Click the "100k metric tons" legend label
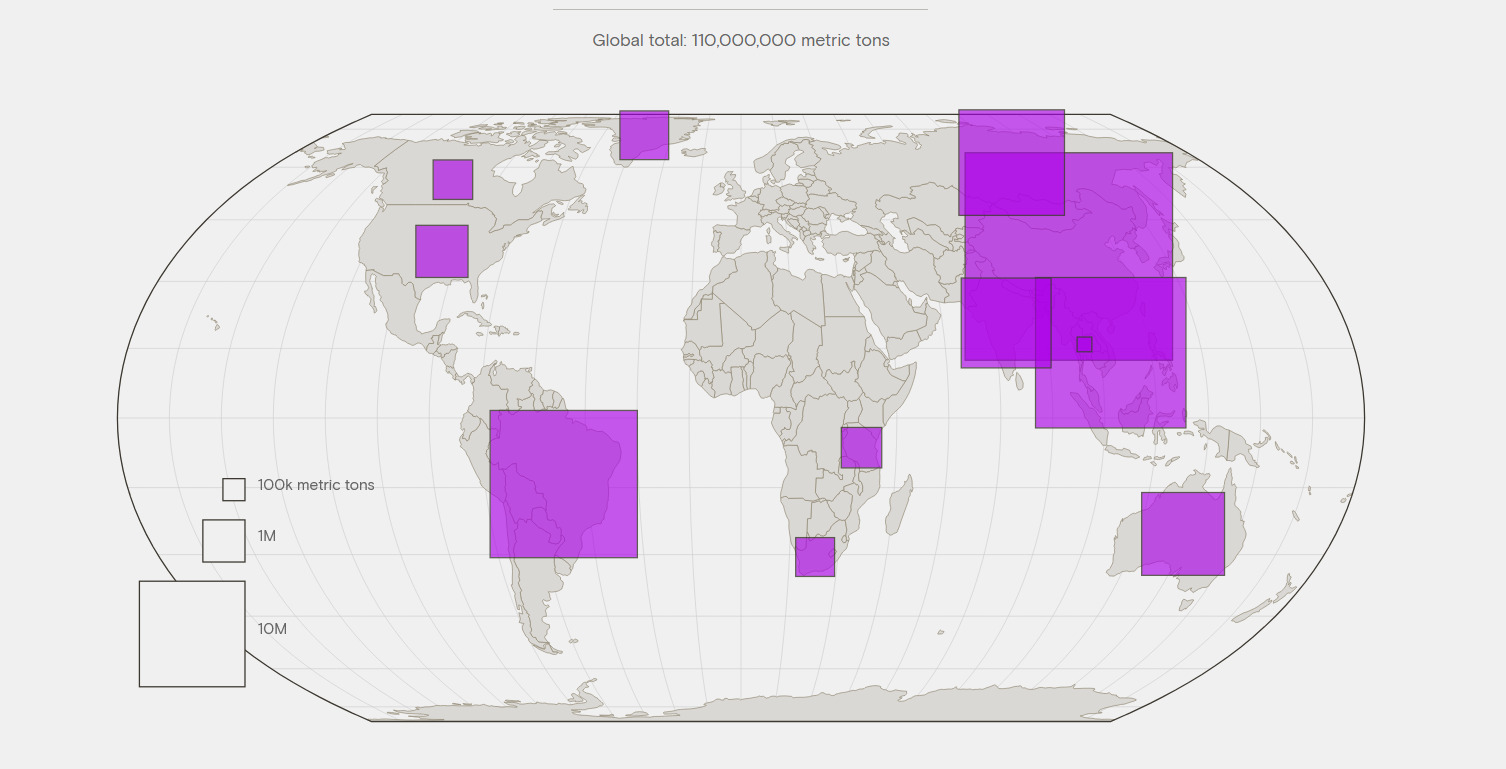Screen dimensions: 1506x769 pos(316,485)
